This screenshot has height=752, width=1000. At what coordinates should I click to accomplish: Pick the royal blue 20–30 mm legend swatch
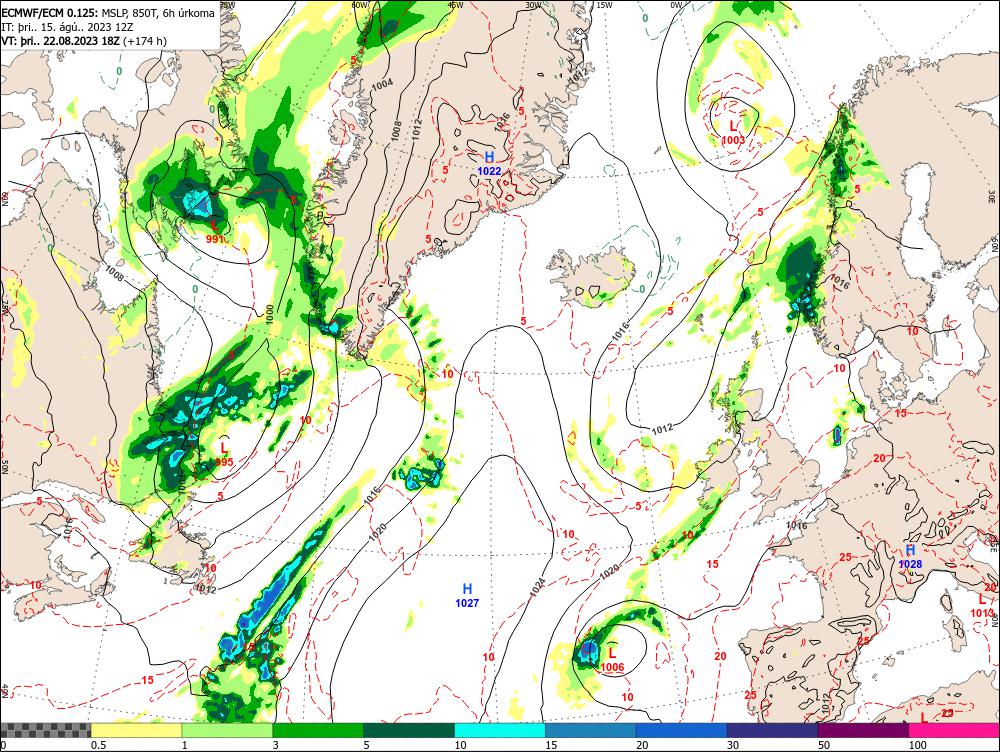(x=682, y=730)
